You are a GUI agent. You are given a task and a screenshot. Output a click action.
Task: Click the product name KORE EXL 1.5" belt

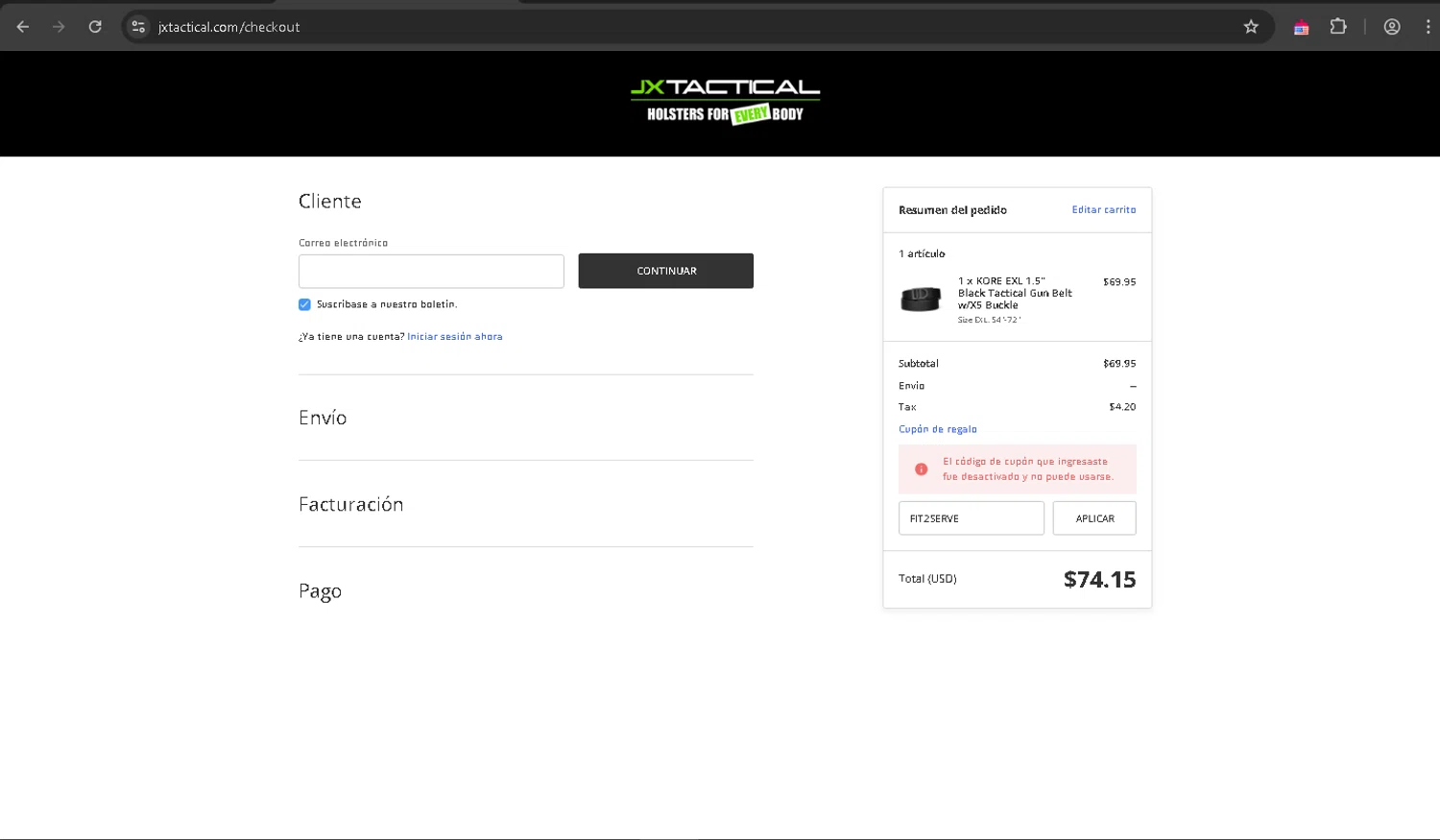pos(1015,293)
